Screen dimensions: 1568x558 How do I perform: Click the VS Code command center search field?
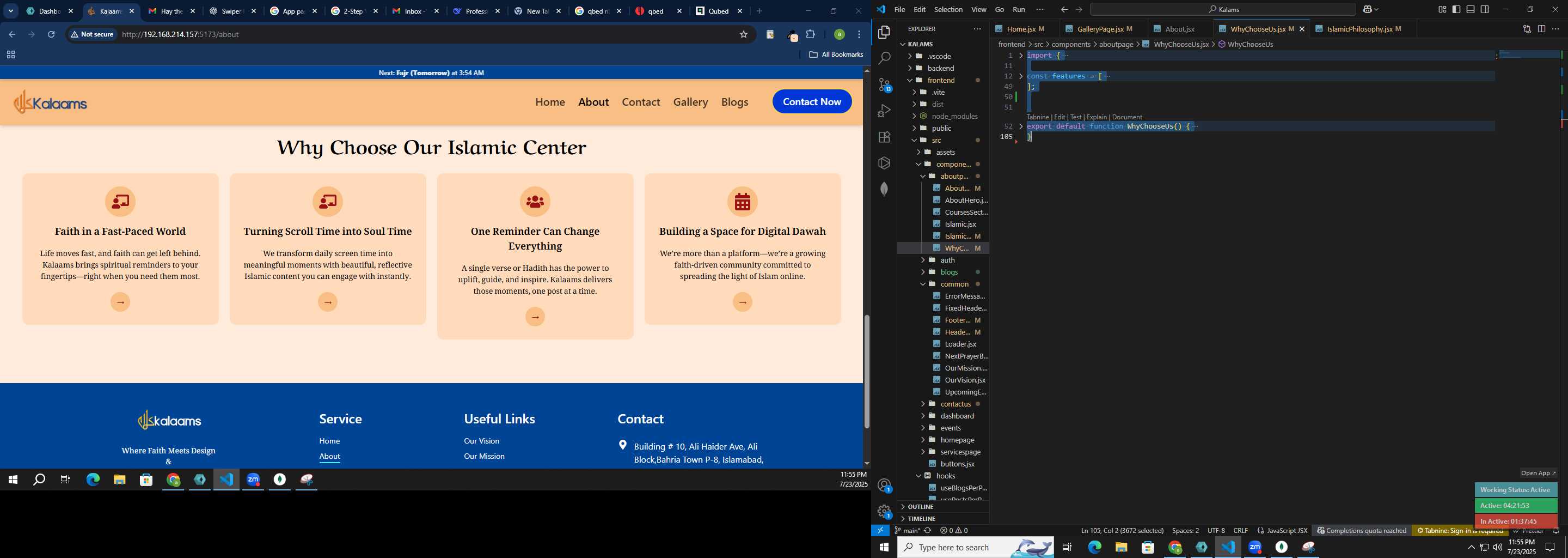[x=1222, y=9]
